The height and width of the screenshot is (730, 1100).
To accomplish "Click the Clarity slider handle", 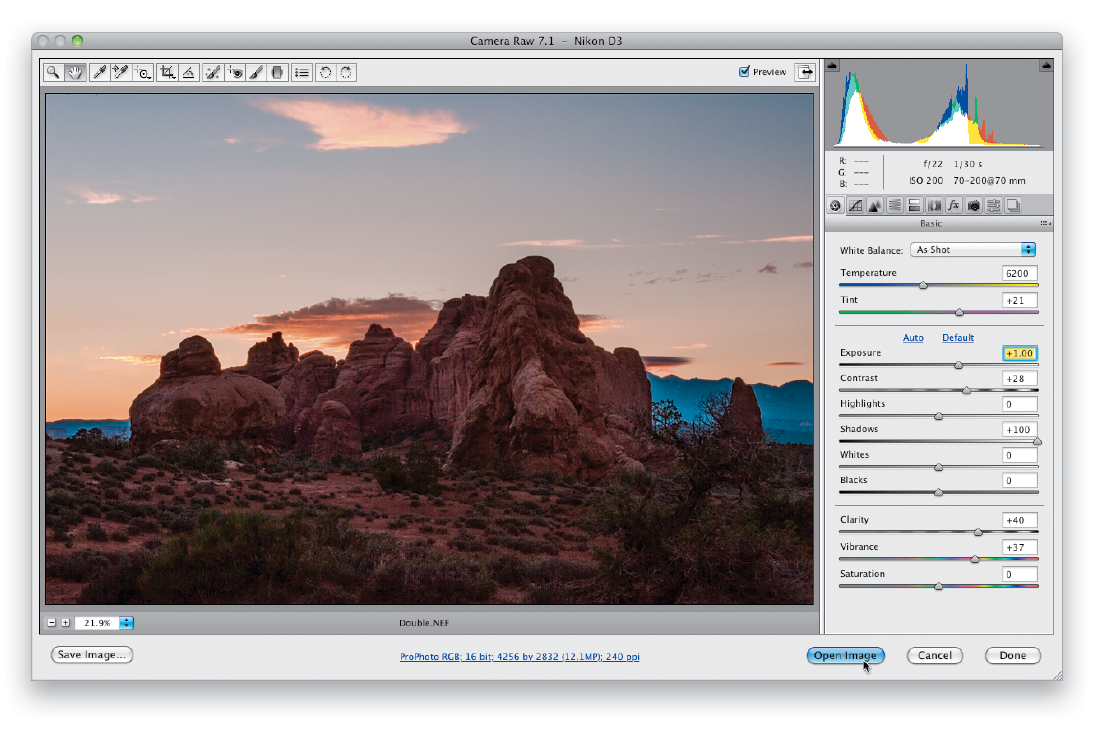I will point(978,532).
